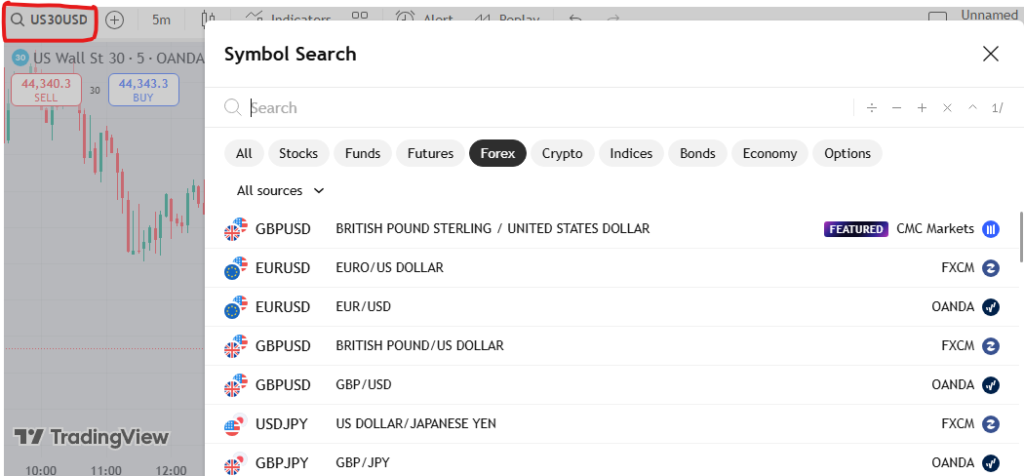
Task: Click FXCM logo on BRITISH POUND/US DOLLAR row
Action: point(991,345)
